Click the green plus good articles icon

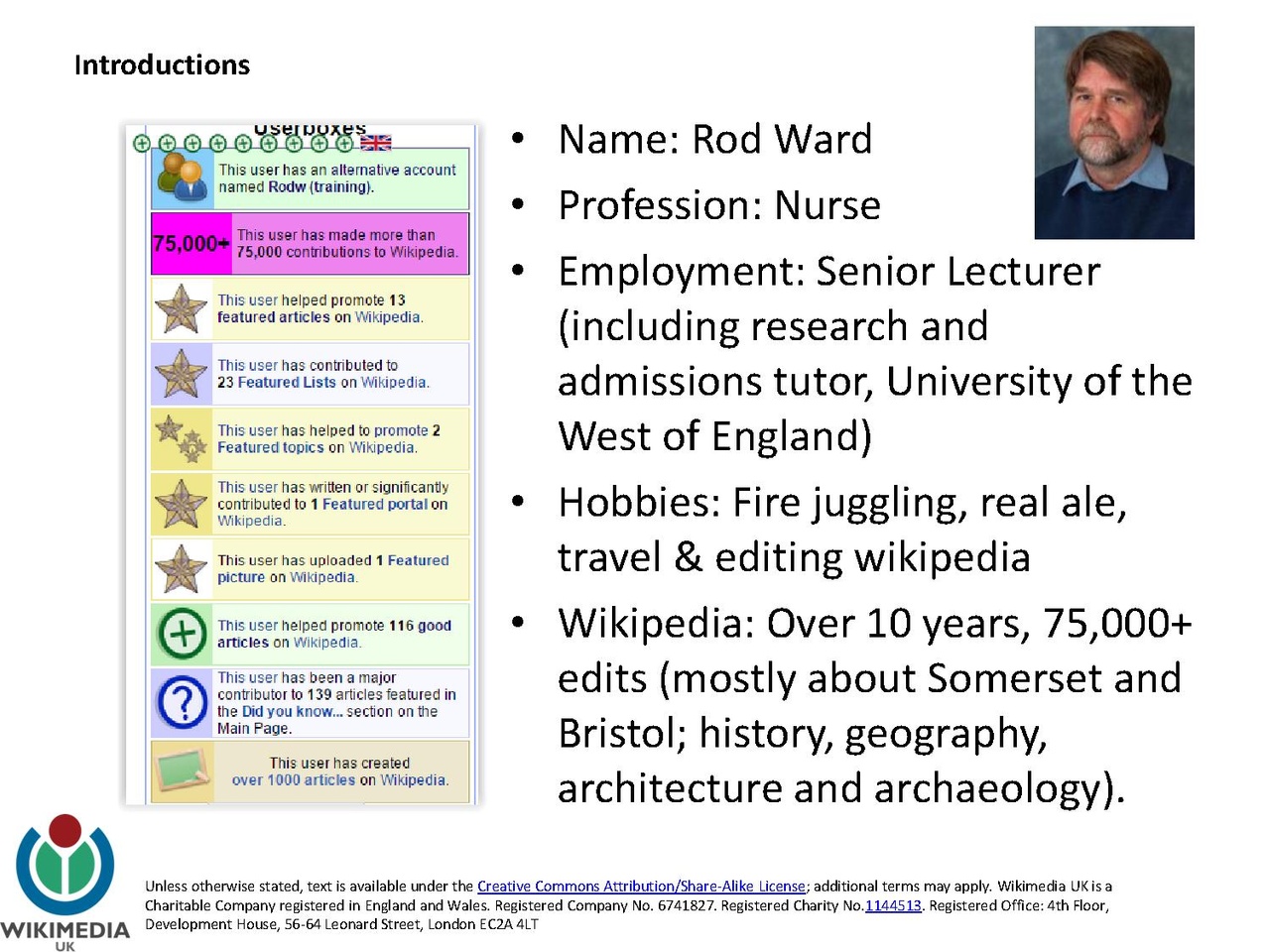point(183,634)
